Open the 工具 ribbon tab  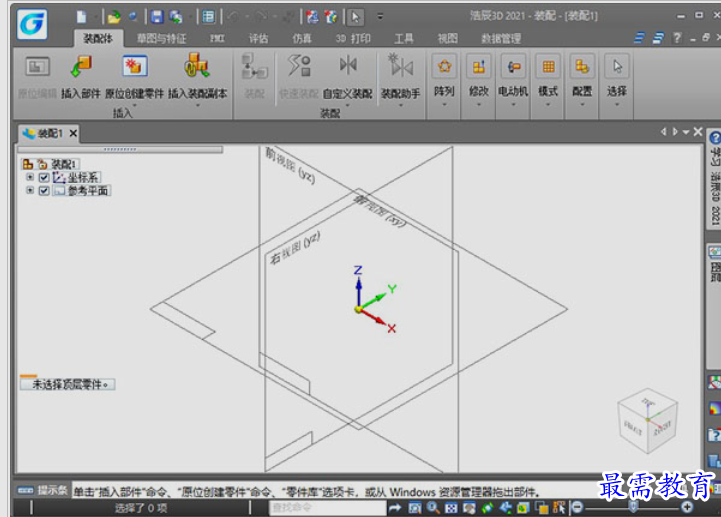click(404, 39)
